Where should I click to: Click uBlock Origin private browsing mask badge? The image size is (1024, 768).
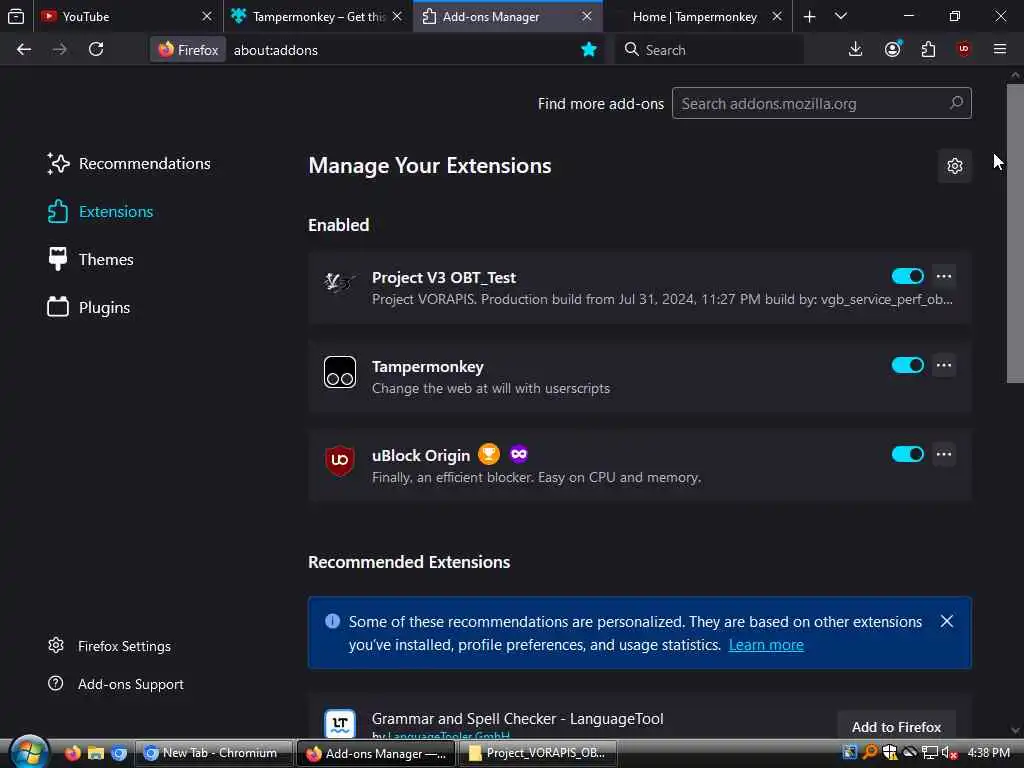pos(519,454)
